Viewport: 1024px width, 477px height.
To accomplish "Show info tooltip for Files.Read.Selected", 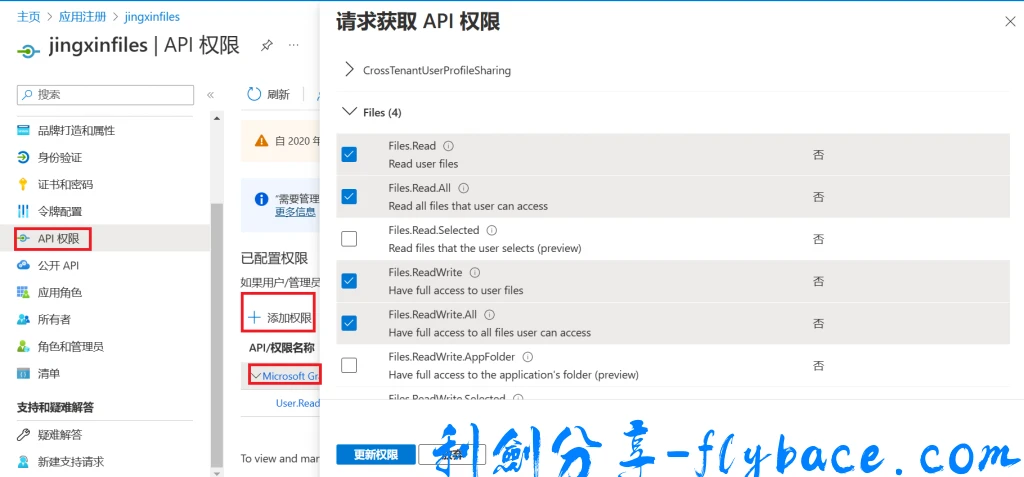I will pos(492,230).
